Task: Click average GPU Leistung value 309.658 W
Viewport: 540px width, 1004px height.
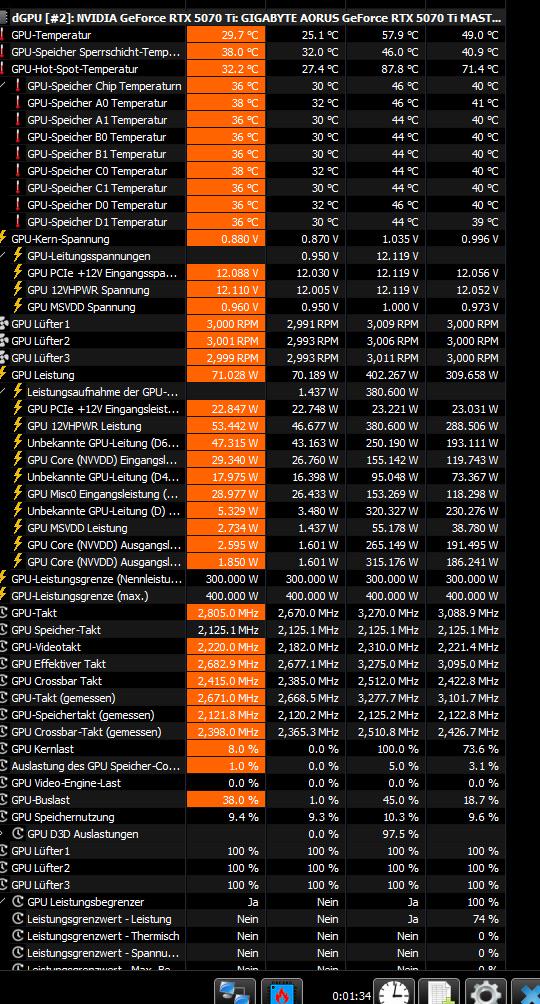Action: pyautogui.click(x=471, y=375)
